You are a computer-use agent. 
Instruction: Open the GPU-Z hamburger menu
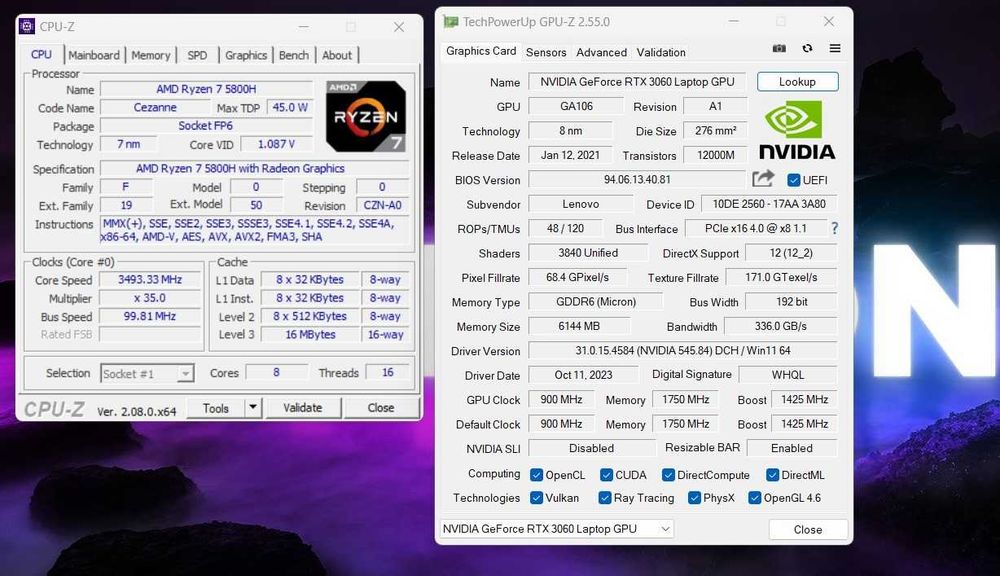835,48
